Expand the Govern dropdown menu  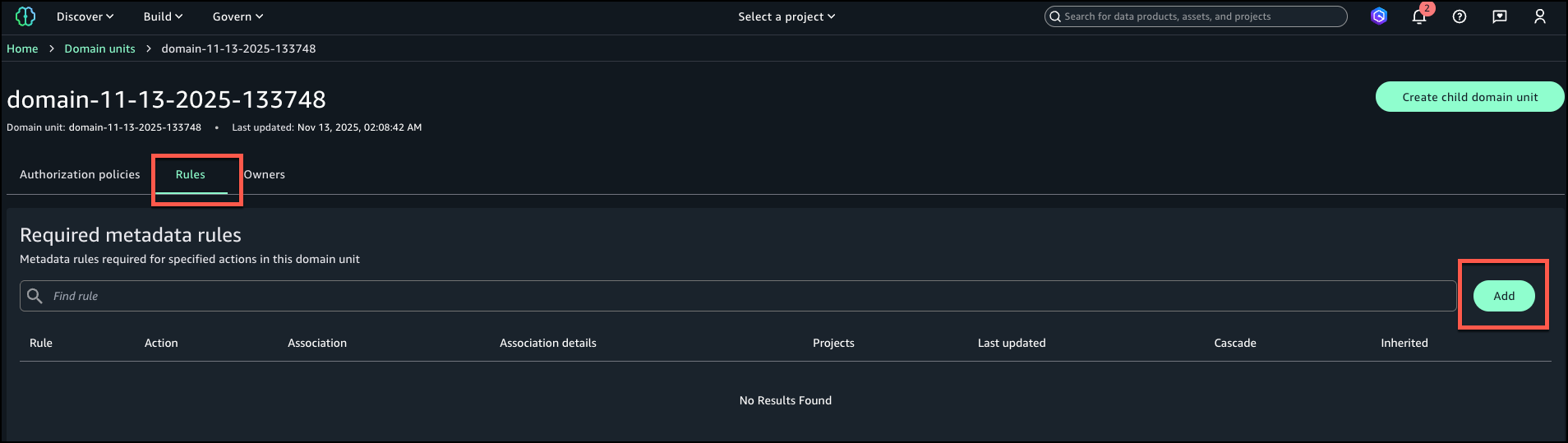coord(238,16)
